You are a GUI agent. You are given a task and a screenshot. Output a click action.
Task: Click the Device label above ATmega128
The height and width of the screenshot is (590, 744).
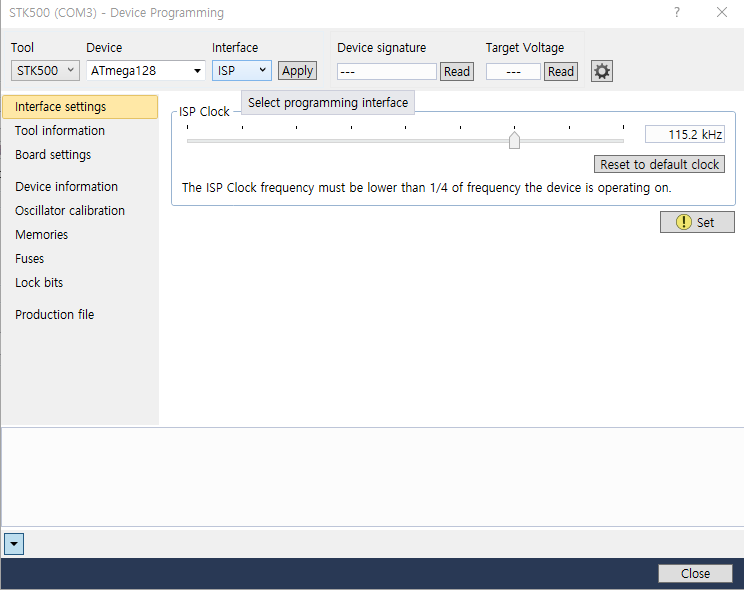tap(104, 47)
